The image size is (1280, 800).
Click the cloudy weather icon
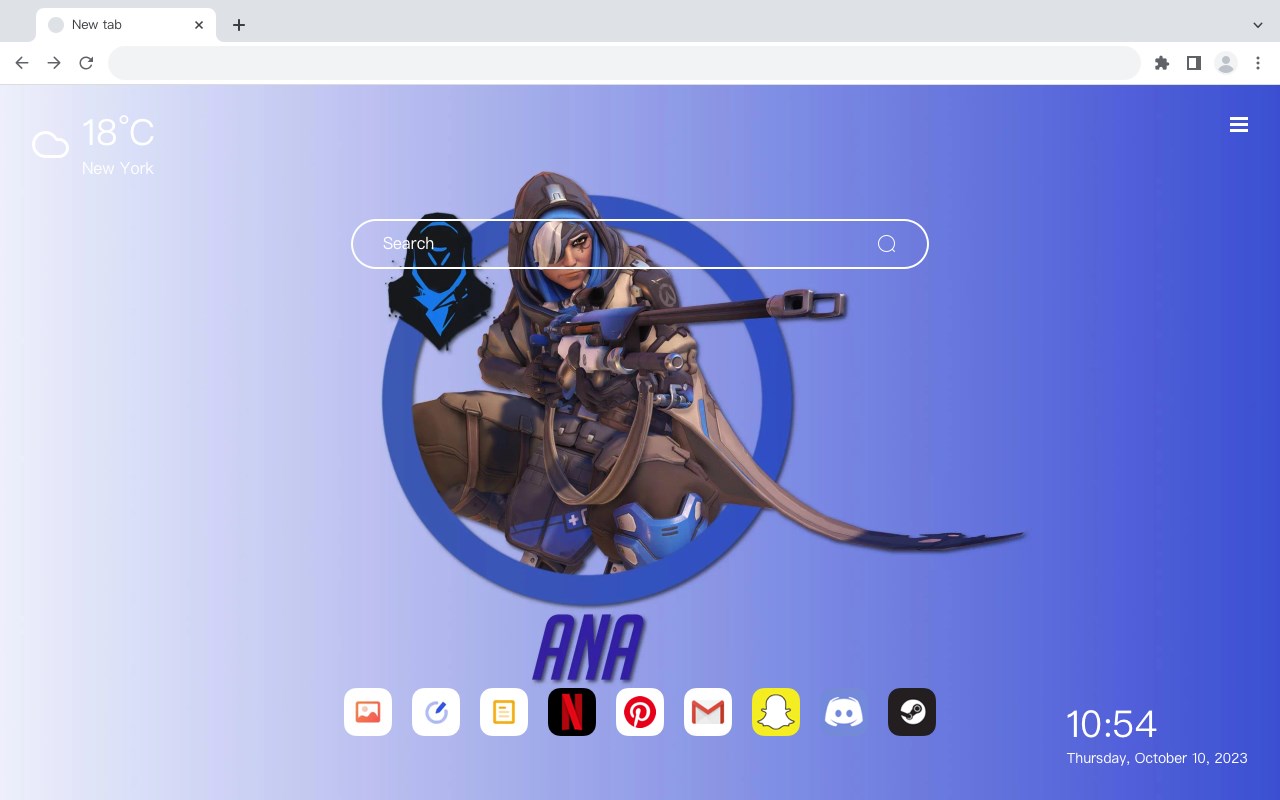[50, 146]
